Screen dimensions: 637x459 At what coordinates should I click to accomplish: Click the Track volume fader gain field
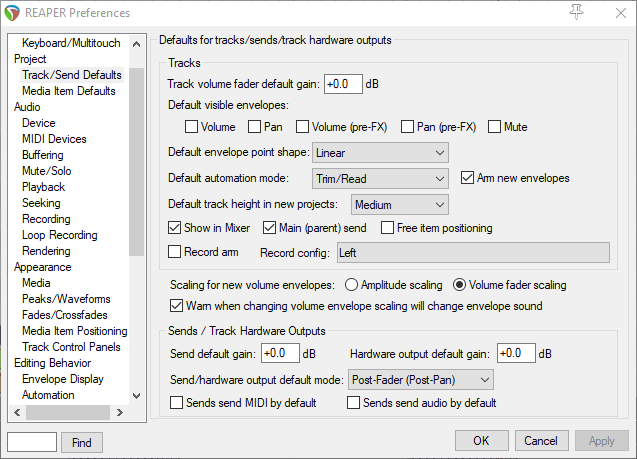342,84
